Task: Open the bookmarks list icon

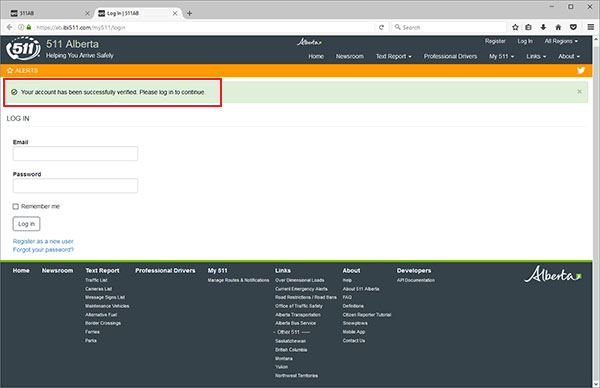Action: [528, 27]
